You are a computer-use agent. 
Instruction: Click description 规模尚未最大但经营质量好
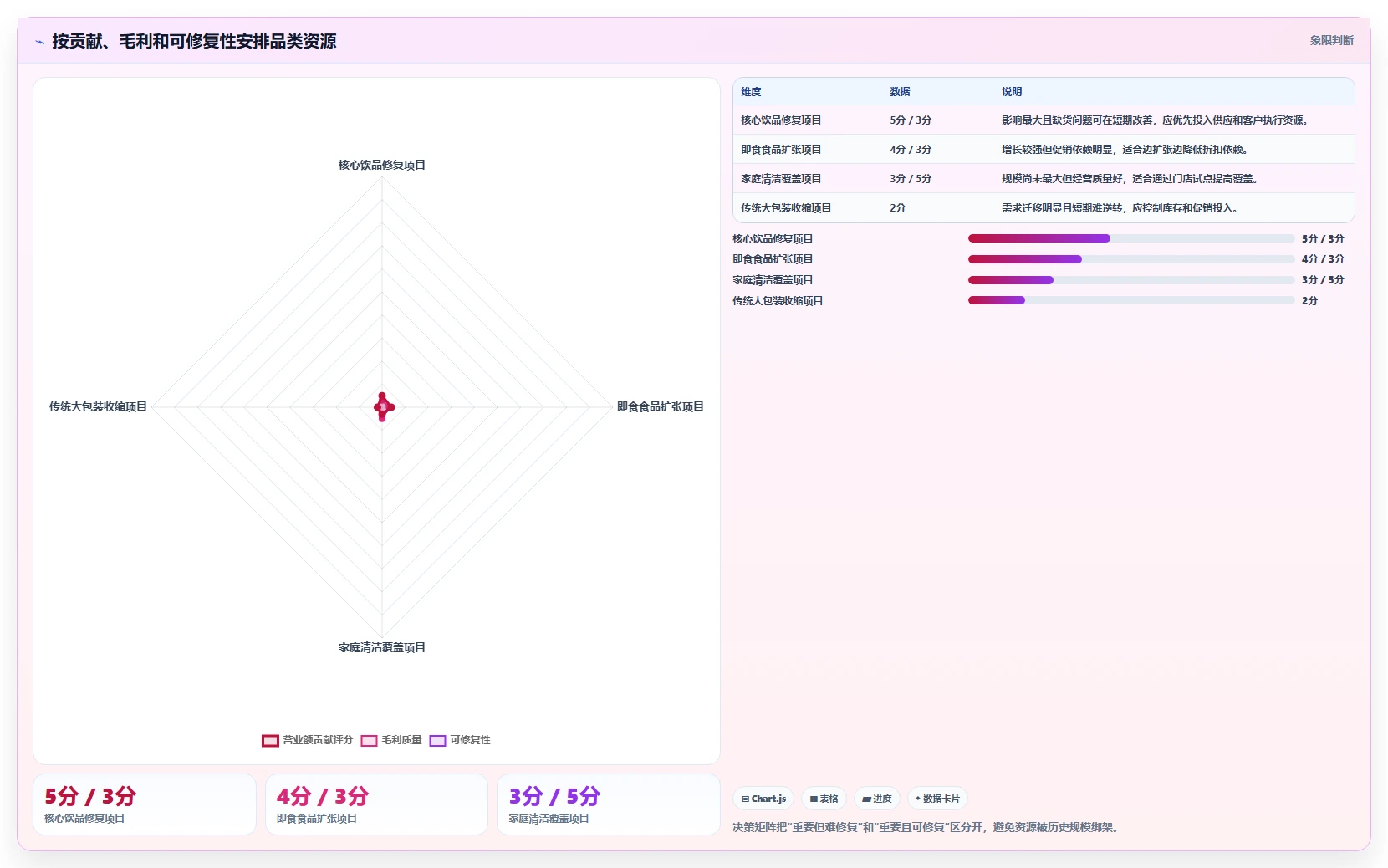point(1130,179)
